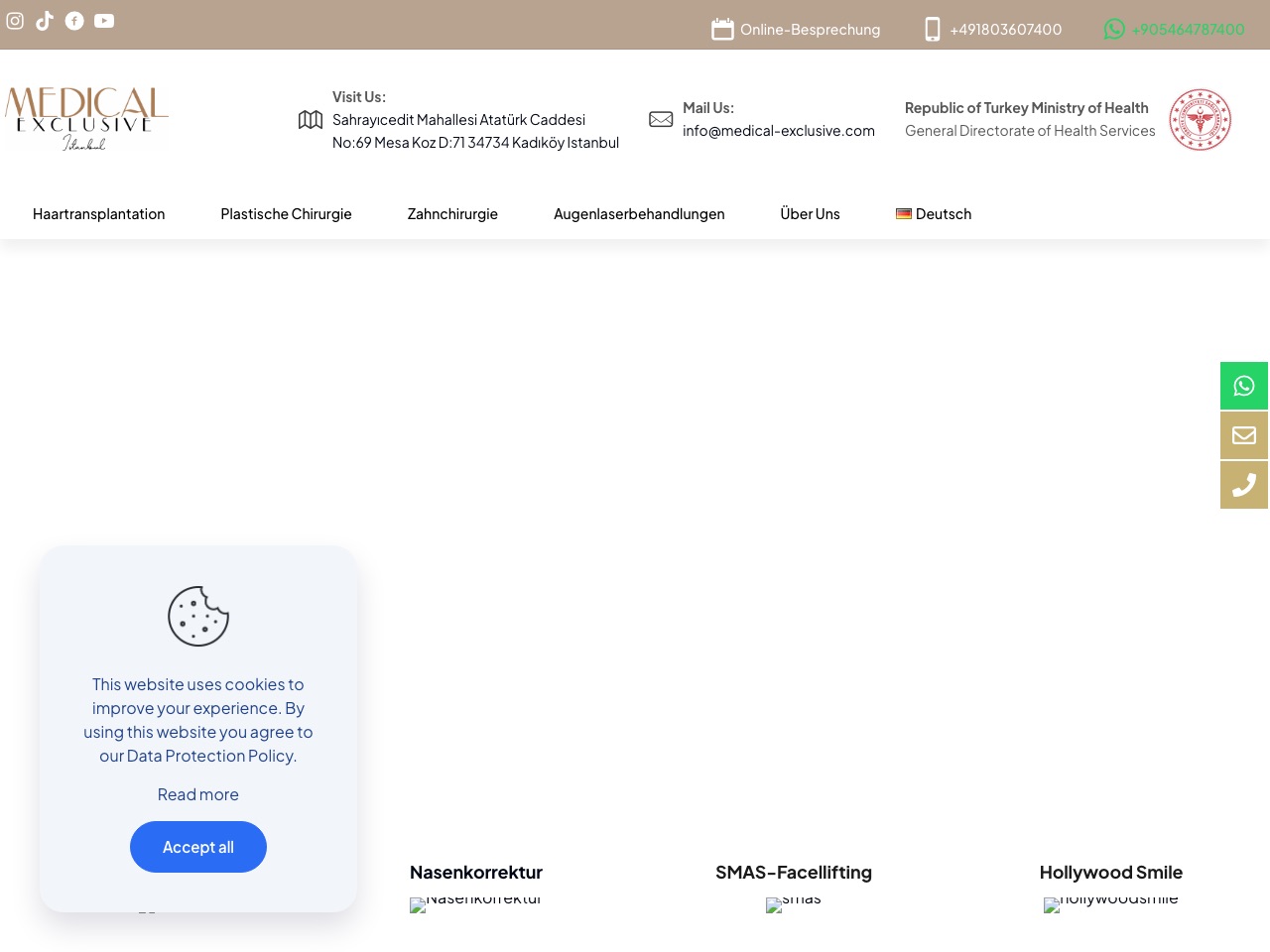Click the German flag icon
The image size is (1270, 952).
click(904, 214)
